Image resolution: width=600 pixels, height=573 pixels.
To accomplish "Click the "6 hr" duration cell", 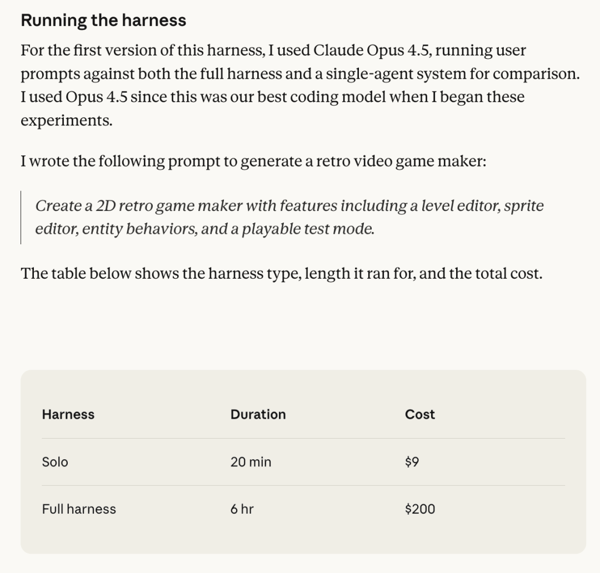I will point(241,509).
